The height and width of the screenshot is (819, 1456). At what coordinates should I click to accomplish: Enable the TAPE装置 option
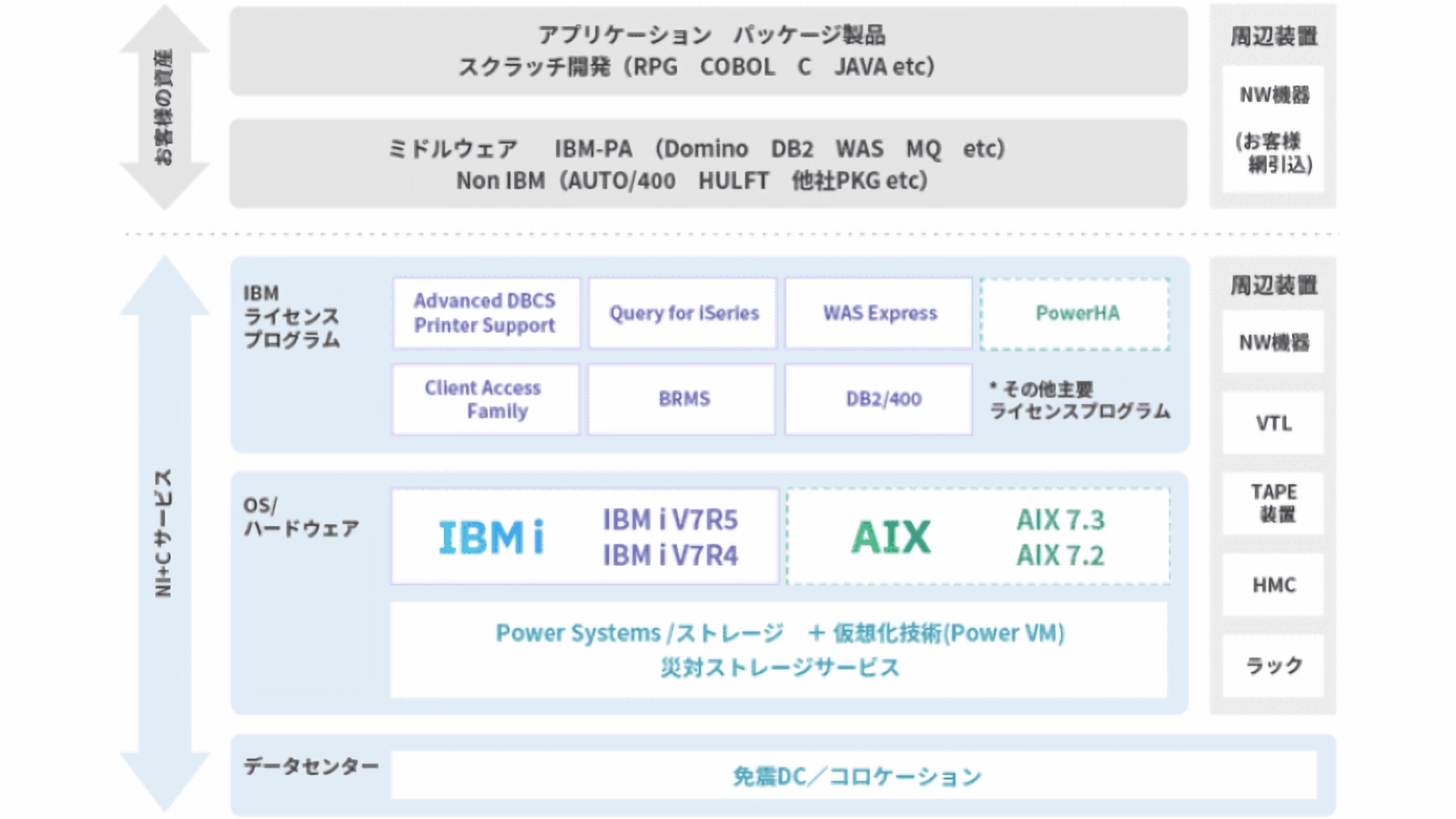[1273, 503]
